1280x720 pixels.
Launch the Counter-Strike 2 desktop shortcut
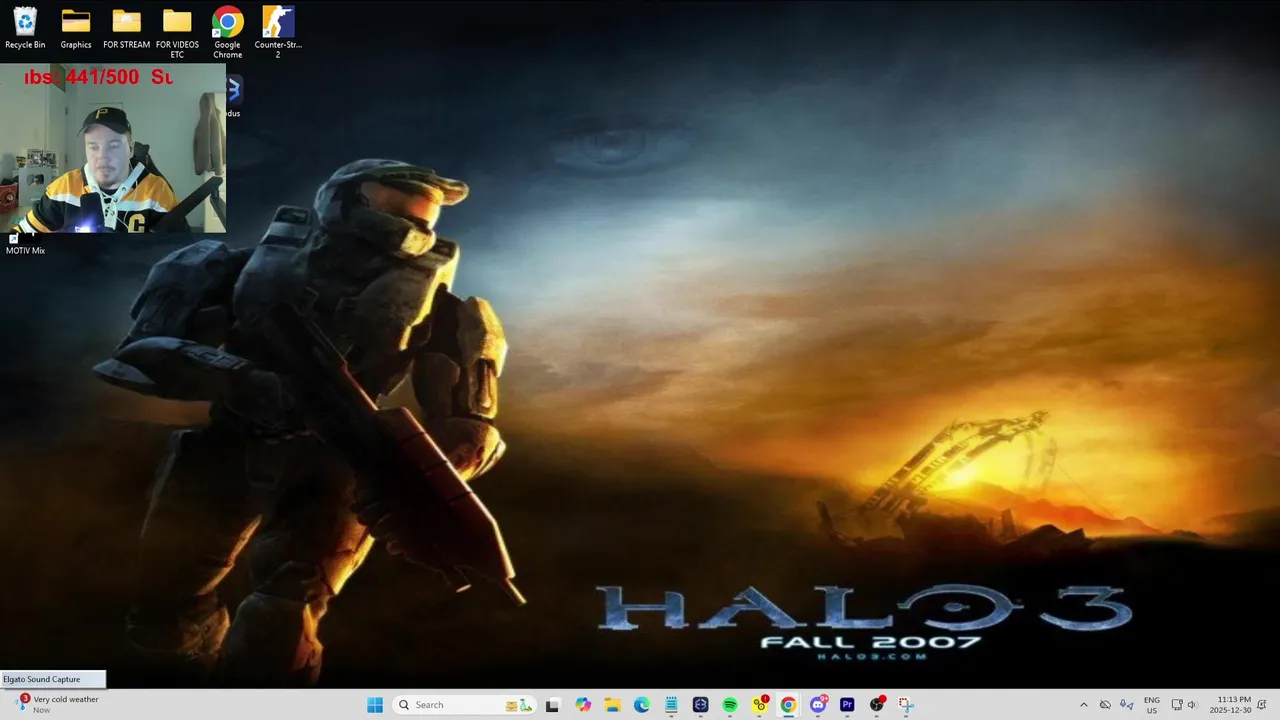(278, 32)
